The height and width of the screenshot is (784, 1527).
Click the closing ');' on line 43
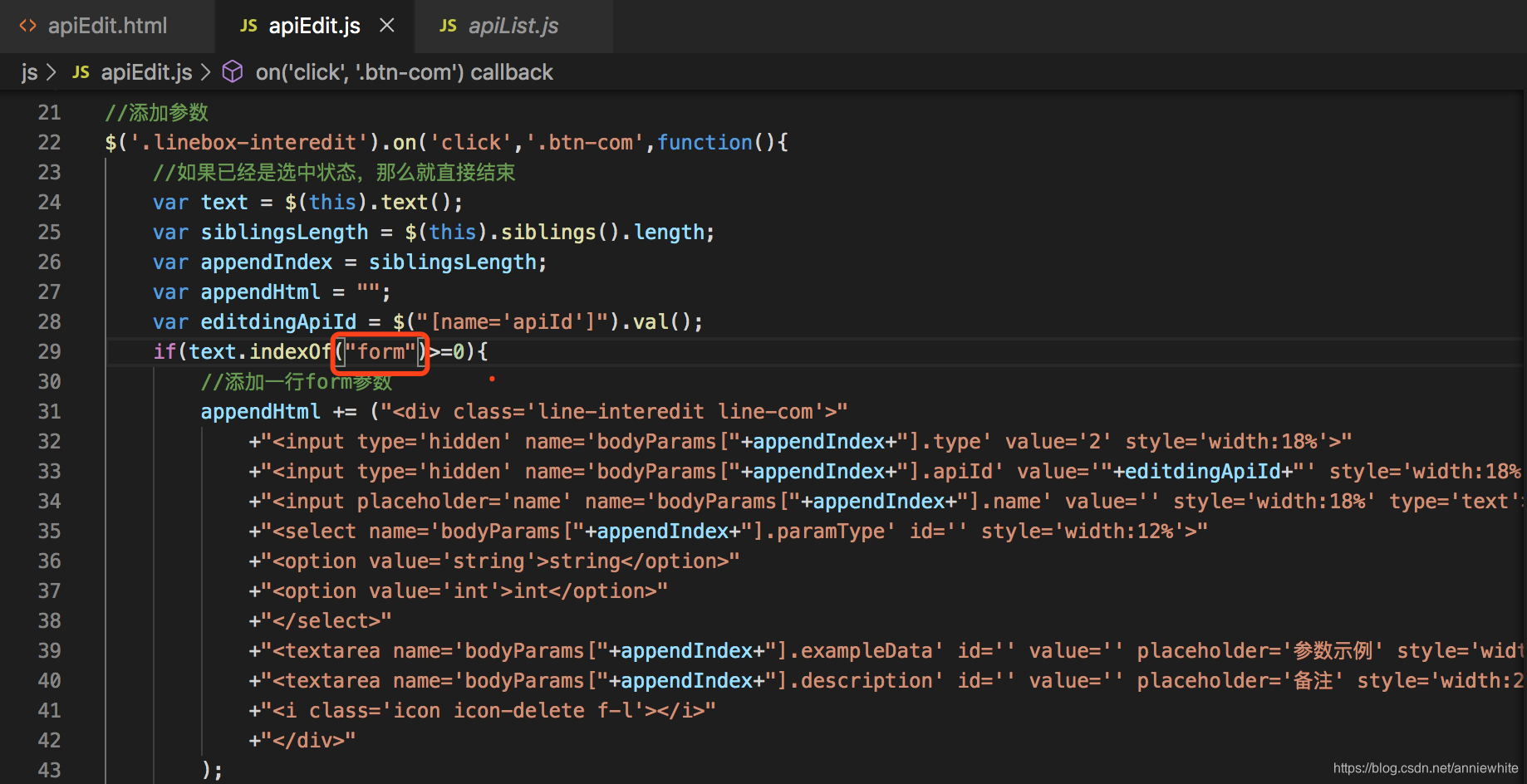coord(212,770)
